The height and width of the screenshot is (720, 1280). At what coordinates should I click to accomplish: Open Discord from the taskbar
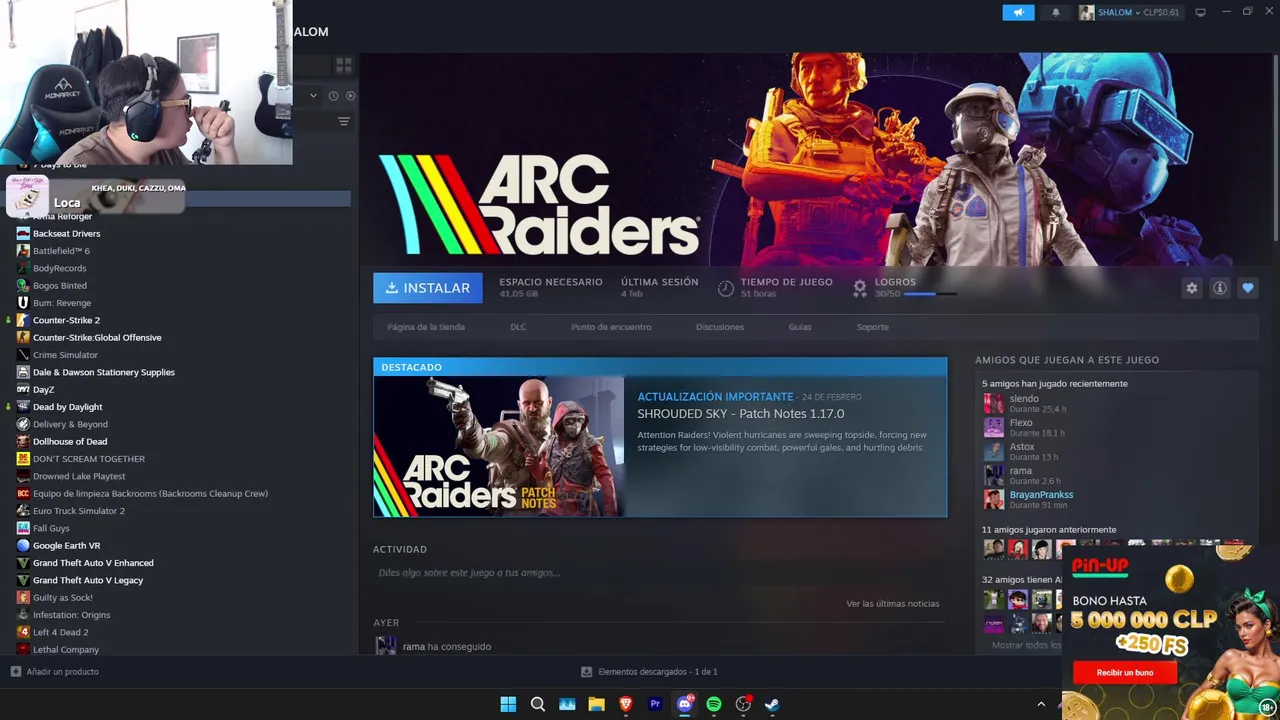[685, 704]
